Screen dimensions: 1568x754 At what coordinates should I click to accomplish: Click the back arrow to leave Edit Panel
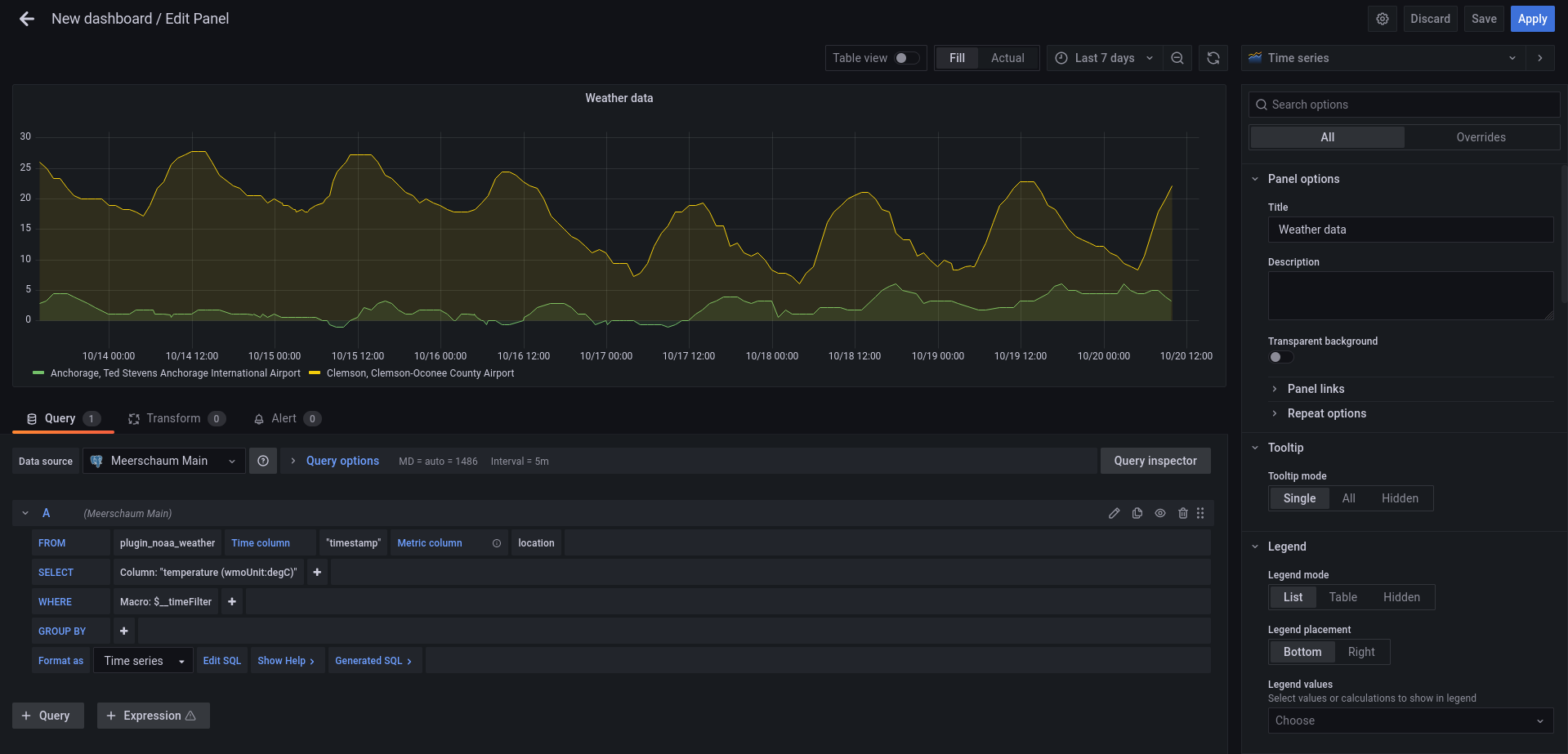coord(27,19)
